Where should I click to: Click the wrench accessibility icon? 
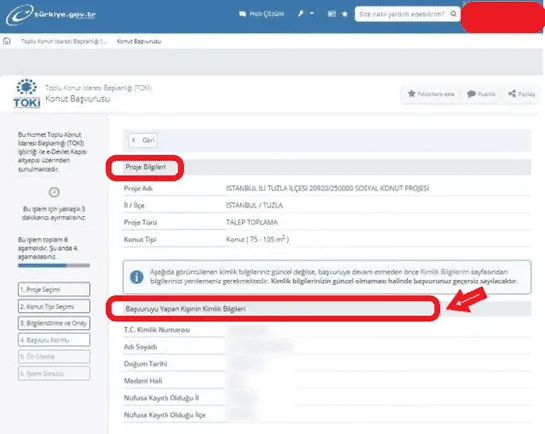[x=301, y=14]
